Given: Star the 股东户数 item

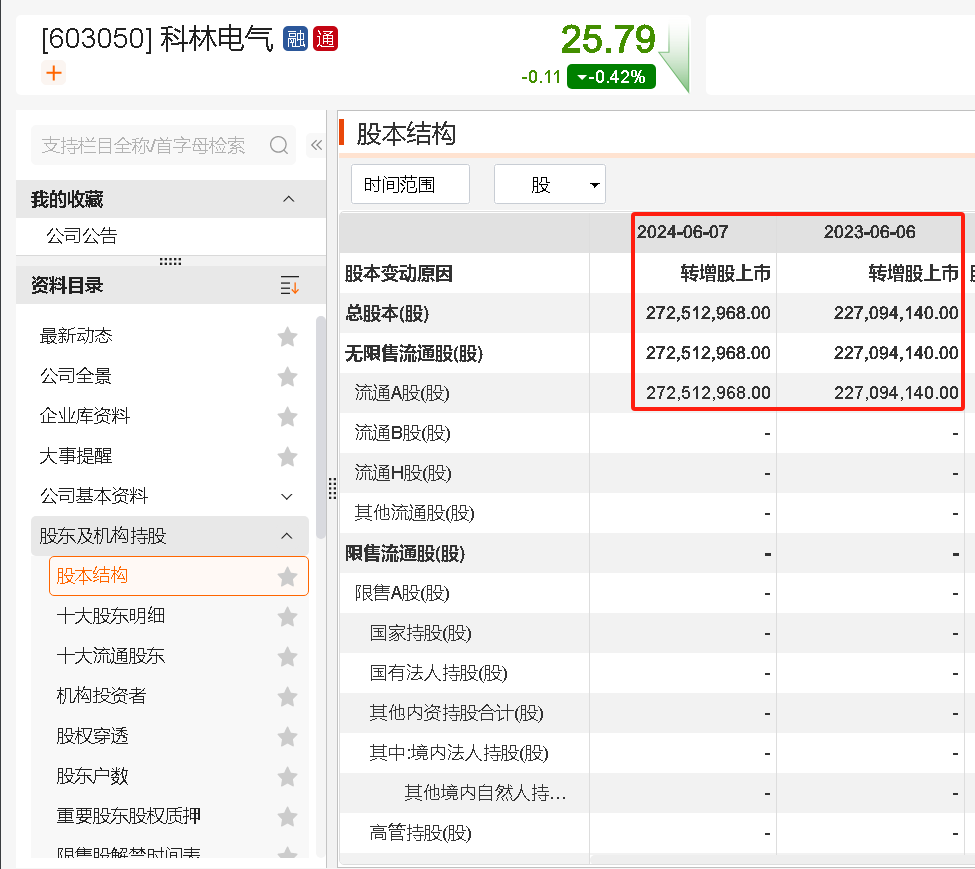Looking at the screenshot, I should click(287, 776).
